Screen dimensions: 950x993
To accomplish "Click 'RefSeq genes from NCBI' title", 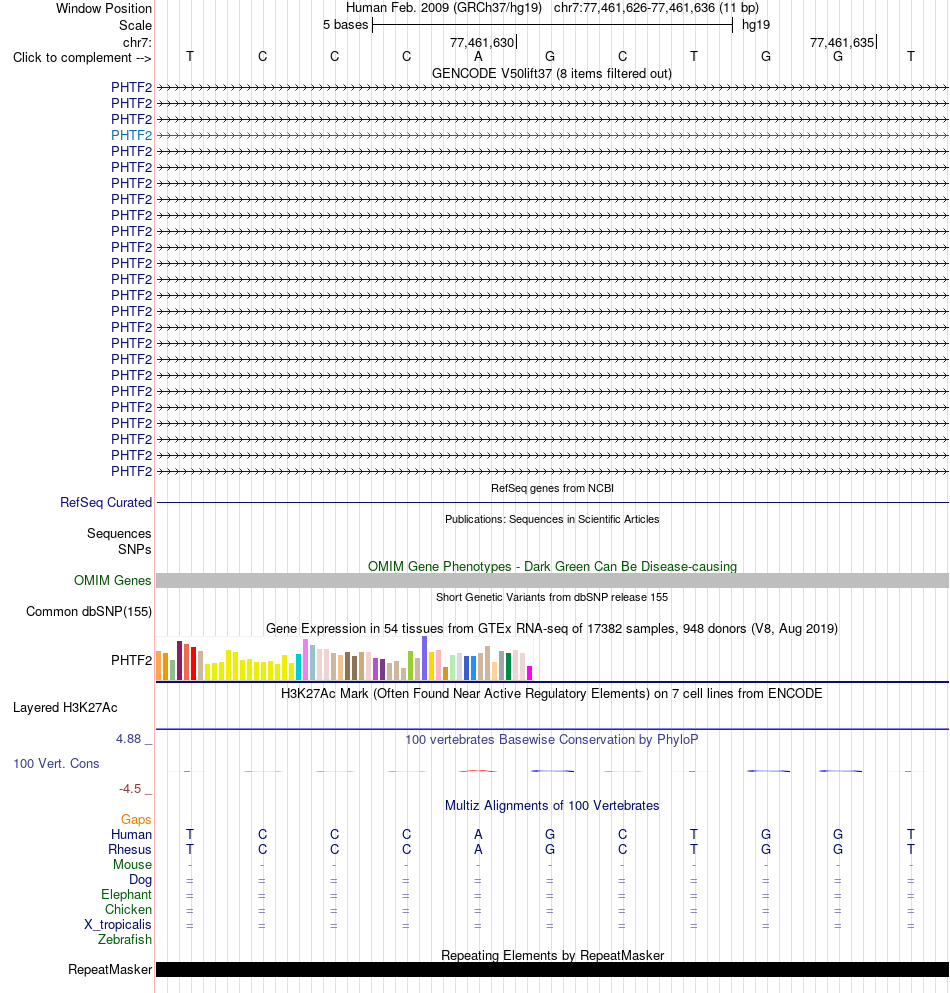I will click(552, 488).
